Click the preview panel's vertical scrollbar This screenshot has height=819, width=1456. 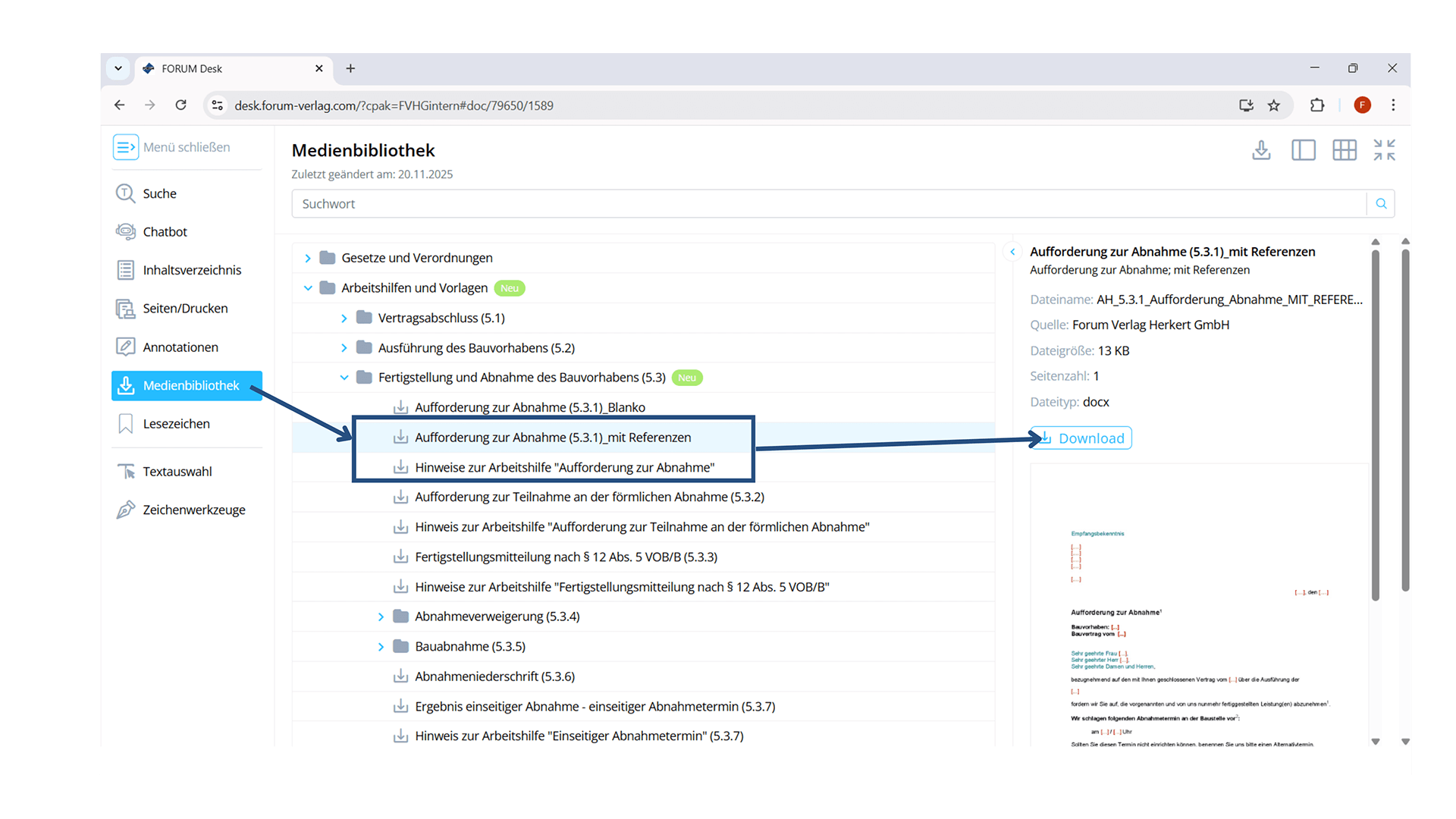(x=1375, y=425)
